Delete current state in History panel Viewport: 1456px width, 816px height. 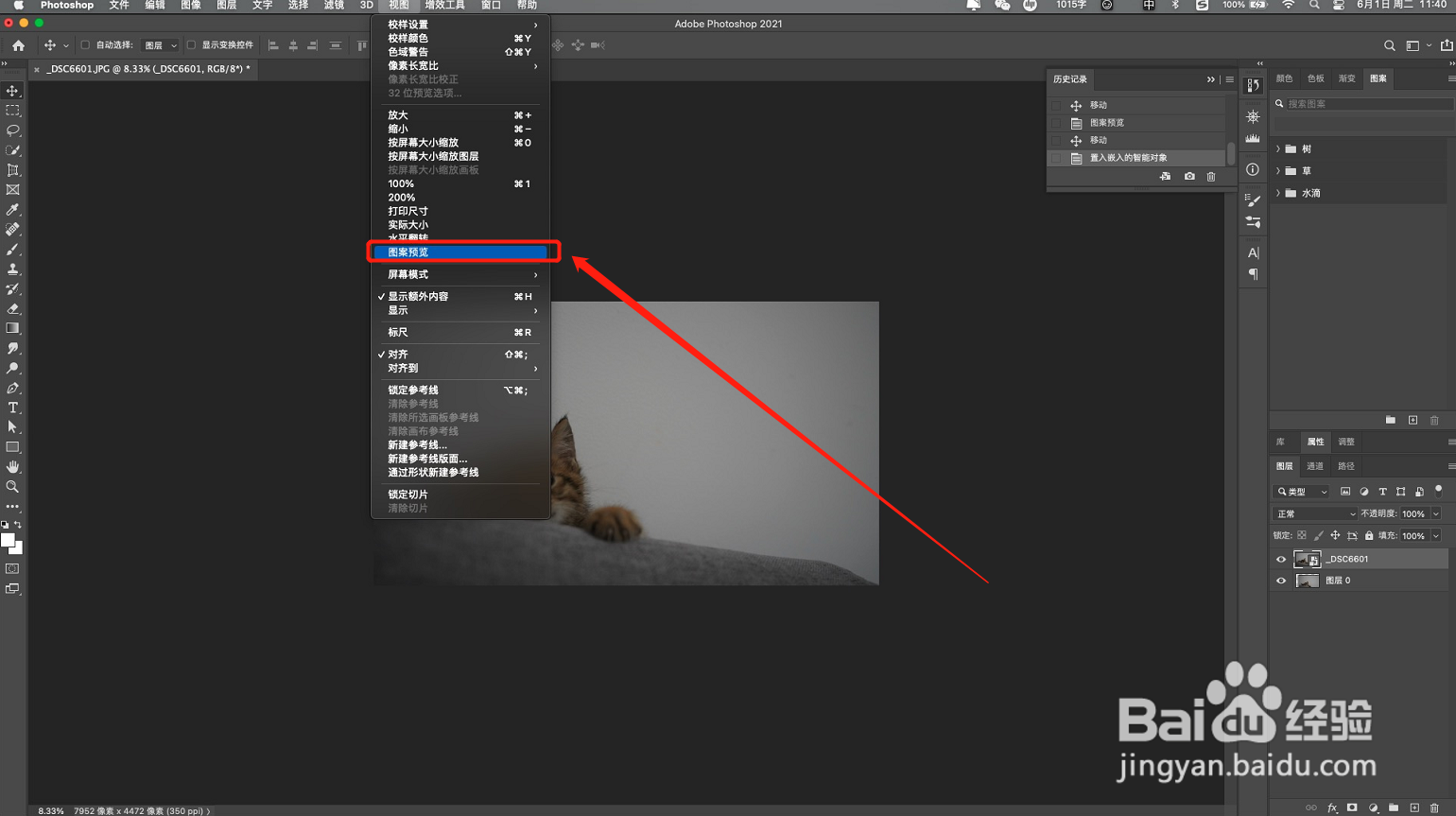(x=1211, y=177)
